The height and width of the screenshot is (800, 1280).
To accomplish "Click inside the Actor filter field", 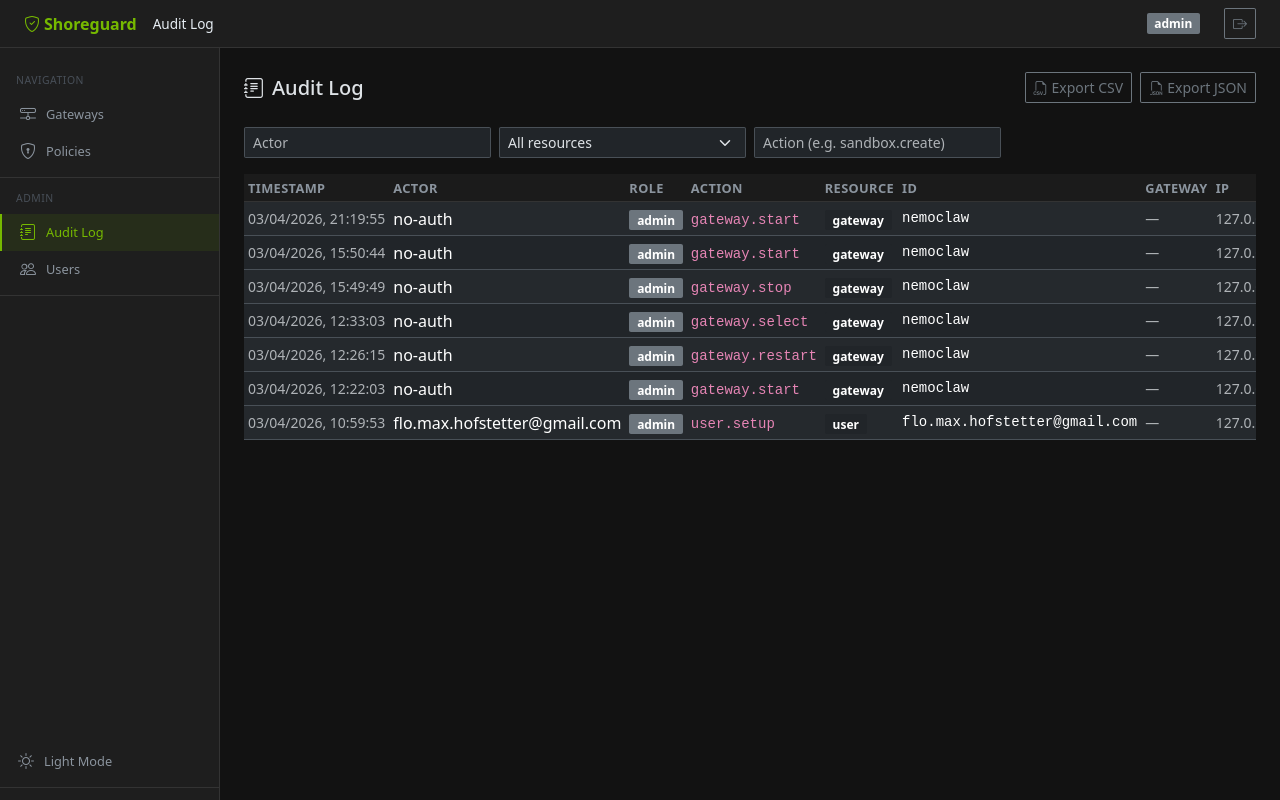I will click(367, 142).
